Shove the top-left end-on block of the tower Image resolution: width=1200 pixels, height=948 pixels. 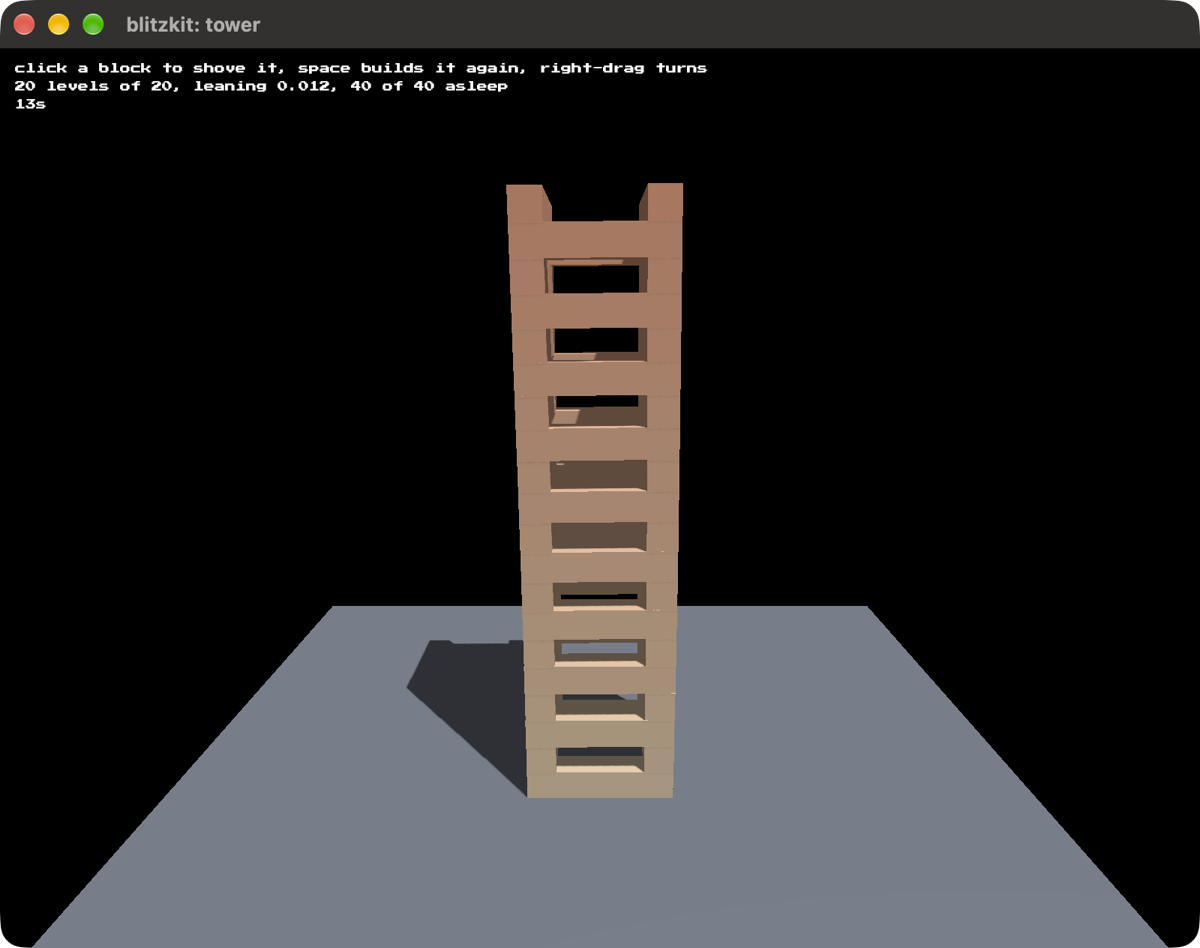tap(526, 204)
